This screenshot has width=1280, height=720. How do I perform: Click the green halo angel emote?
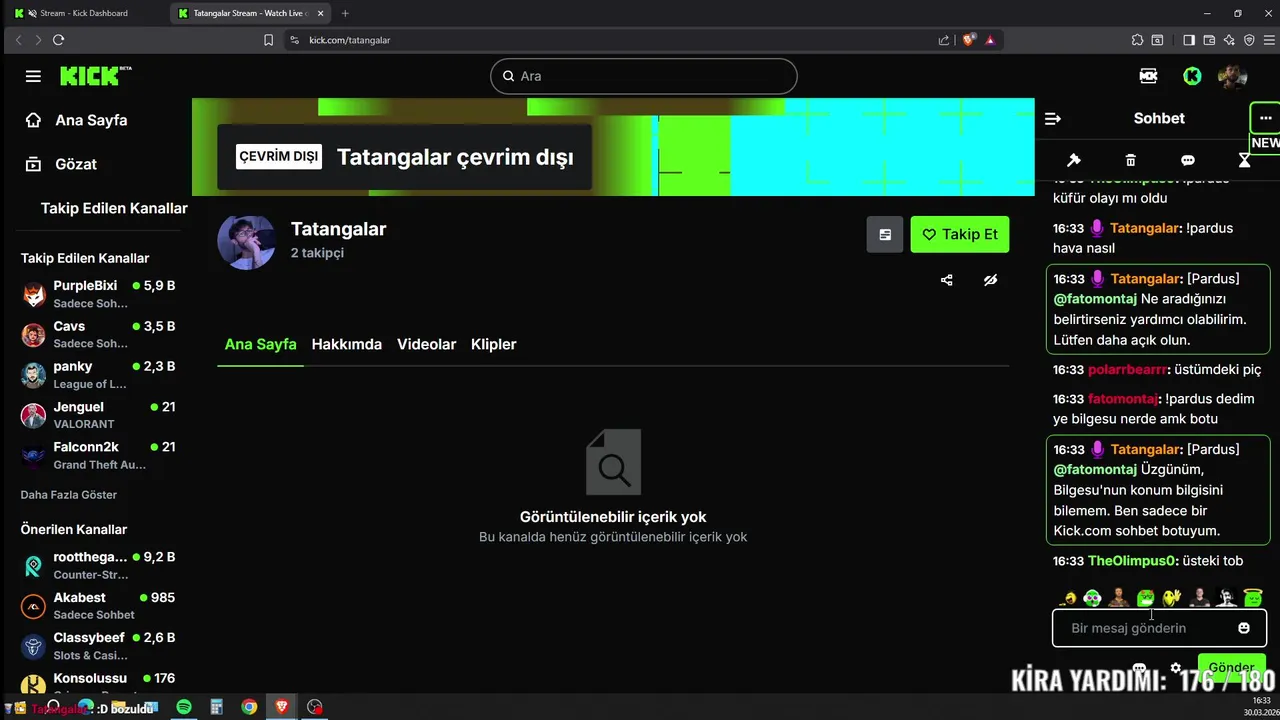[x=1253, y=598]
